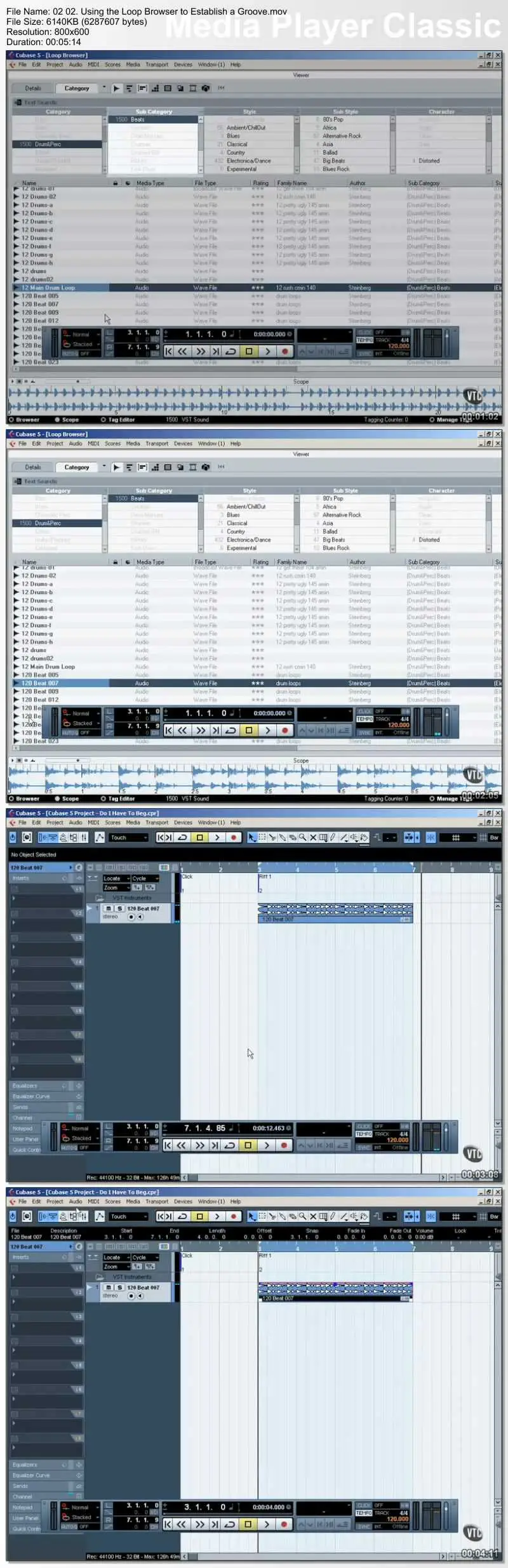Switch to the Category tab in 00:02:05 frame
Screen dimensions: 508x1568
point(77,467)
